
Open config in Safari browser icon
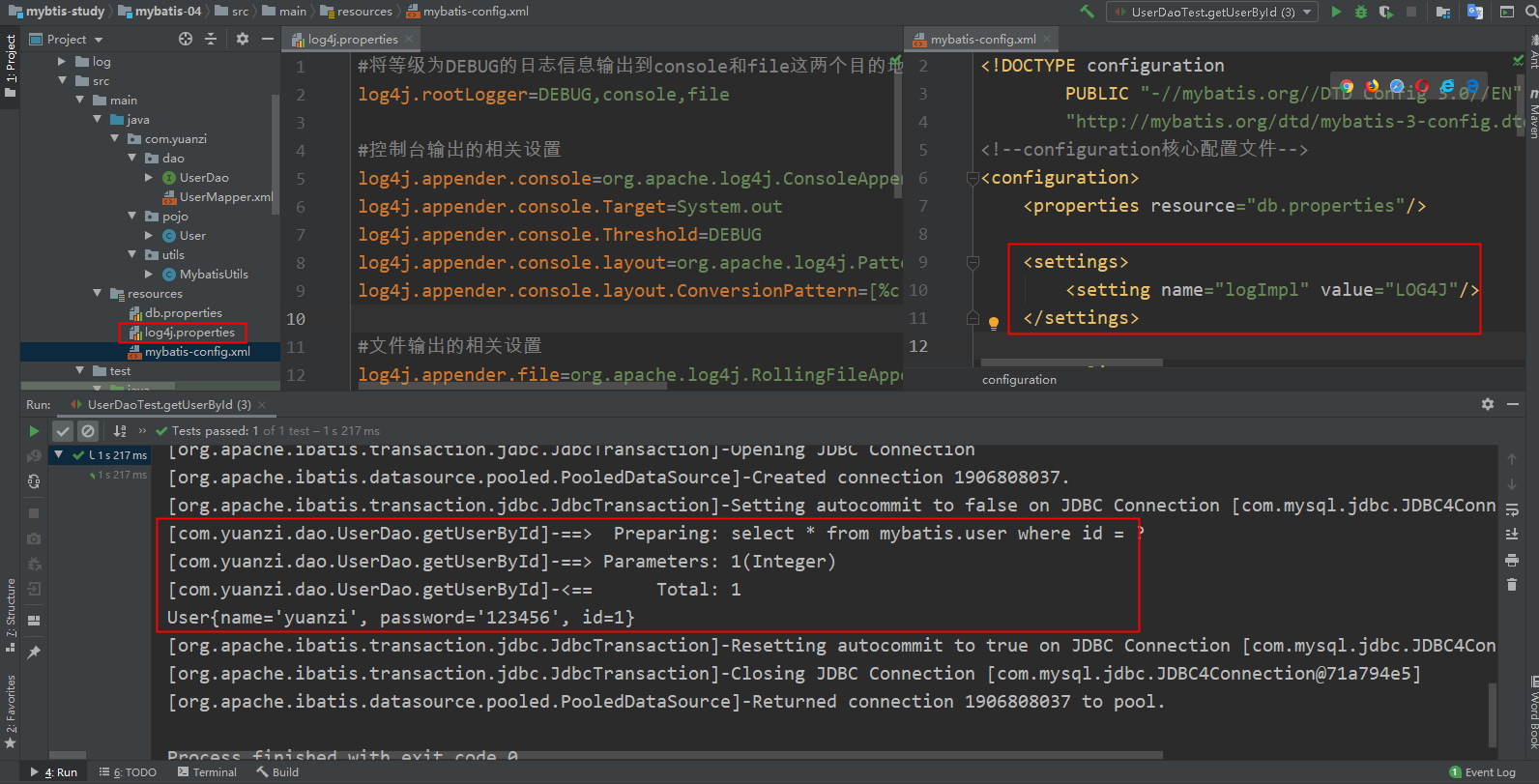click(x=1397, y=87)
